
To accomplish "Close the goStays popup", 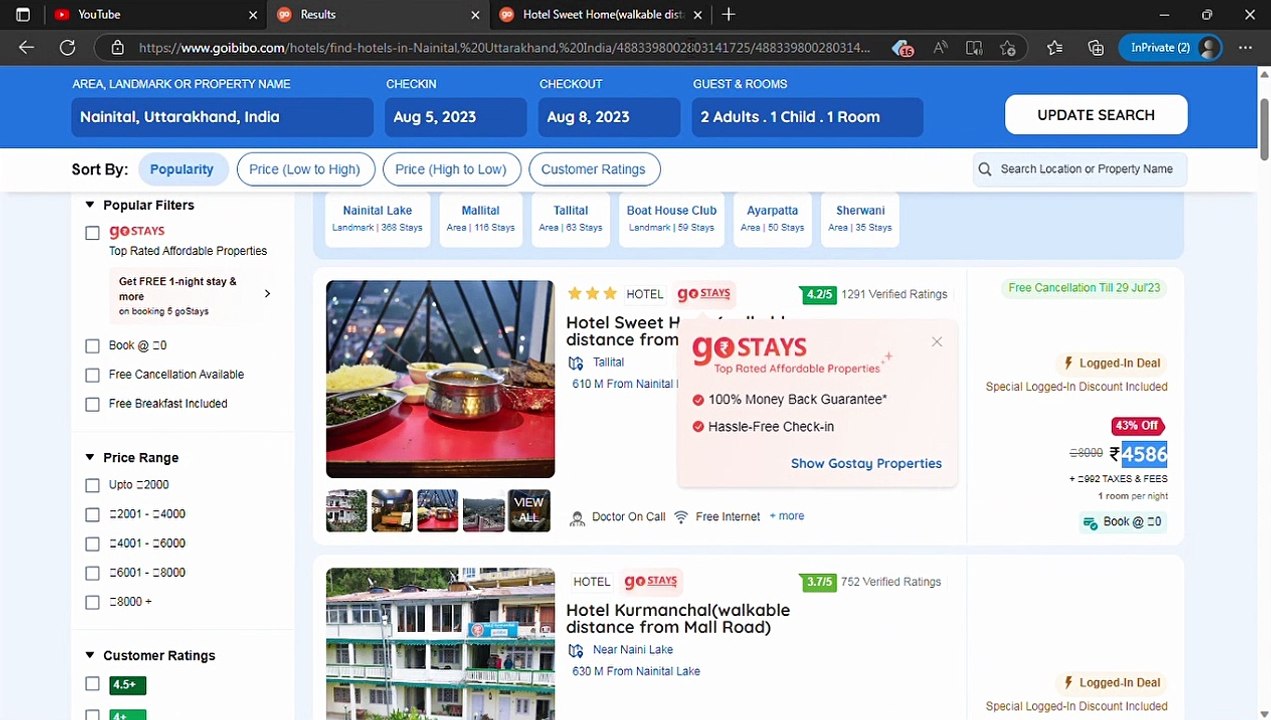I will pos(936,342).
